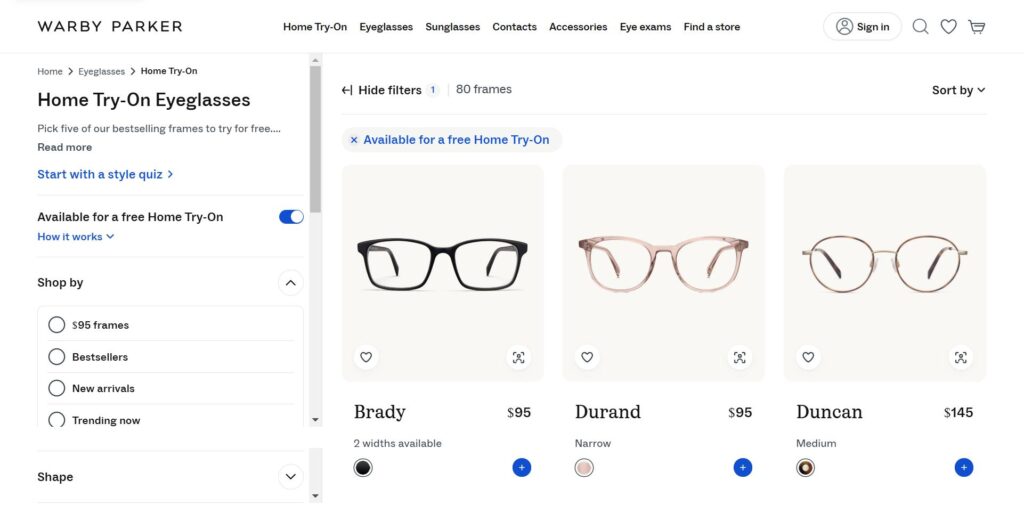
Task: Open Find a store menu item
Action: (712, 27)
